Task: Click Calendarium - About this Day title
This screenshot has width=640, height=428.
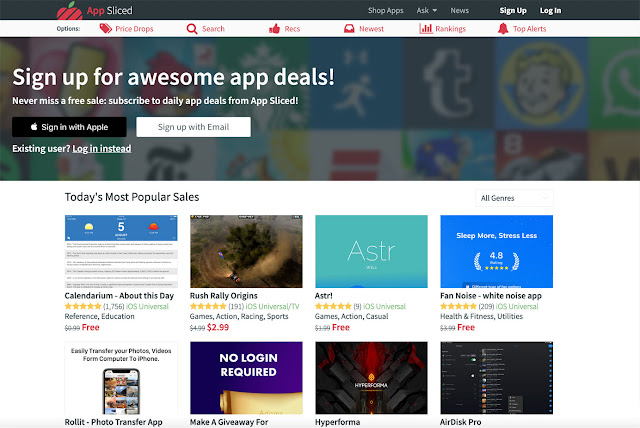Action: (119, 296)
